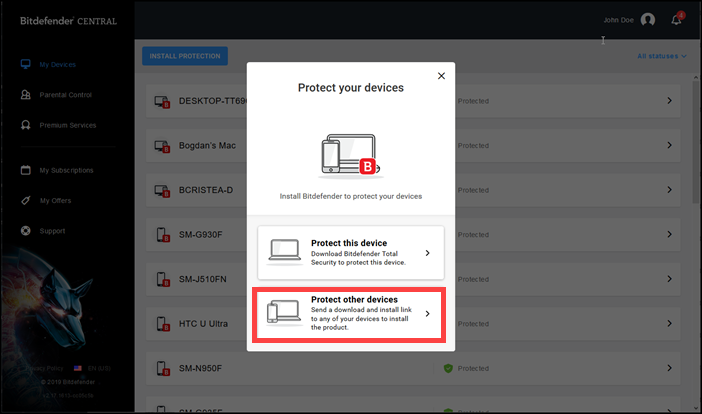Select SM-J510FN device name

point(203,279)
